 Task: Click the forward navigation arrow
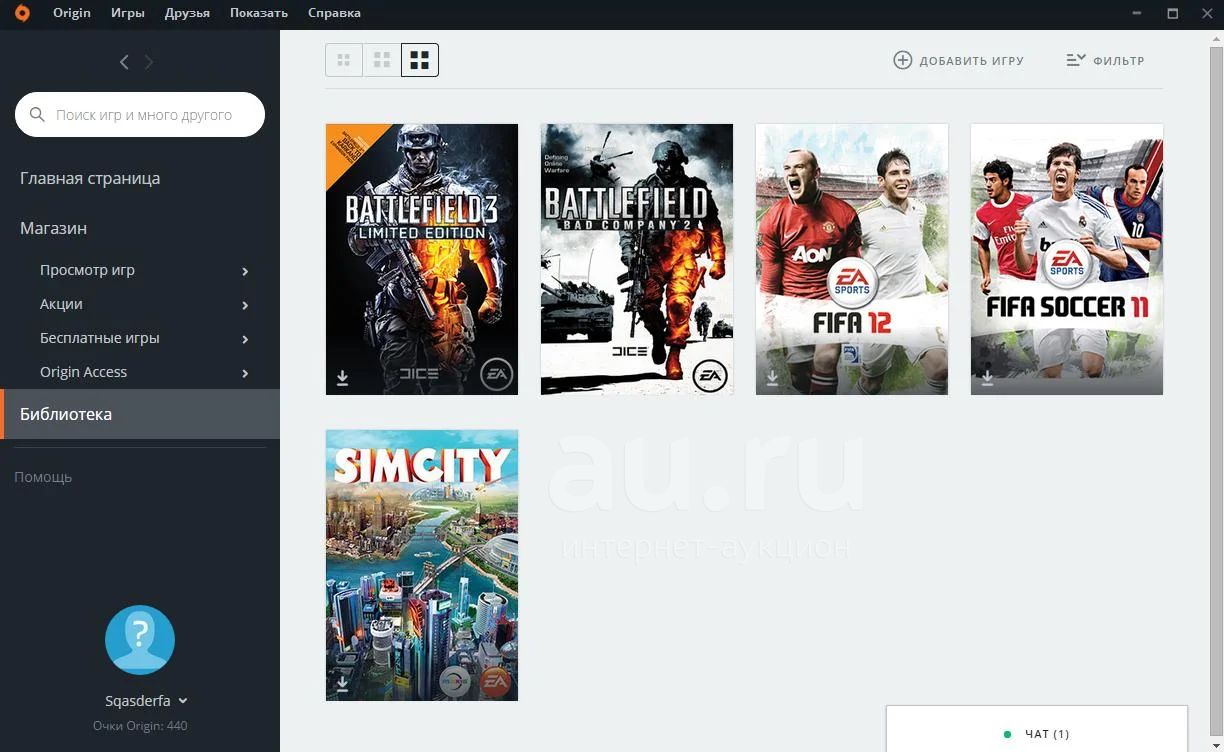(149, 62)
